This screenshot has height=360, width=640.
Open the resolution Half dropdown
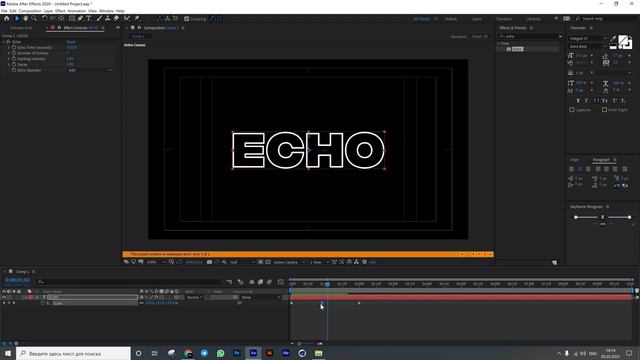pyautogui.click(x=242, y=262)
